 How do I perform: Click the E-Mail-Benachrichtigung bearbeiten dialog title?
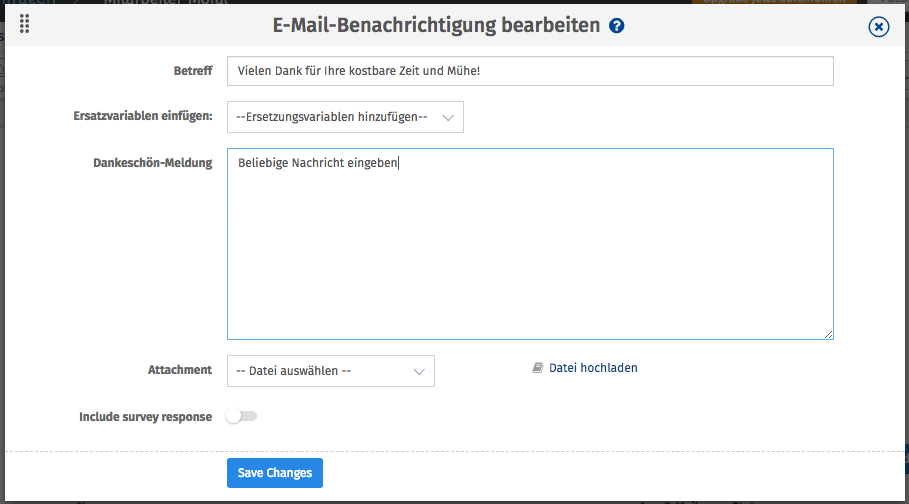pyautogui.click(x=437, y=26)
